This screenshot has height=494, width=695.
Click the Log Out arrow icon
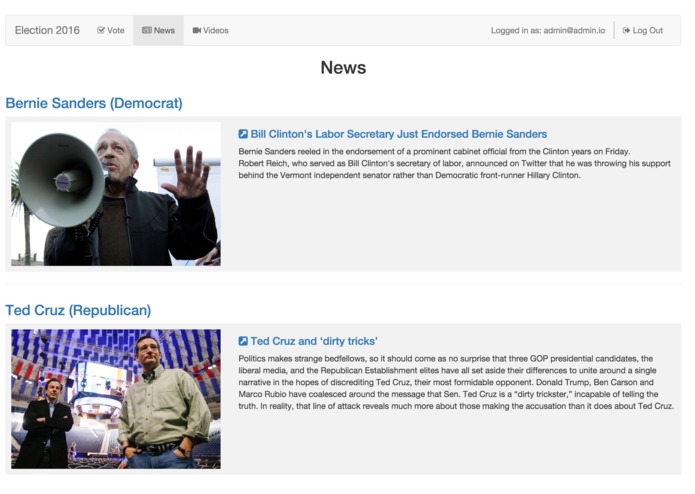pos(626,31)
